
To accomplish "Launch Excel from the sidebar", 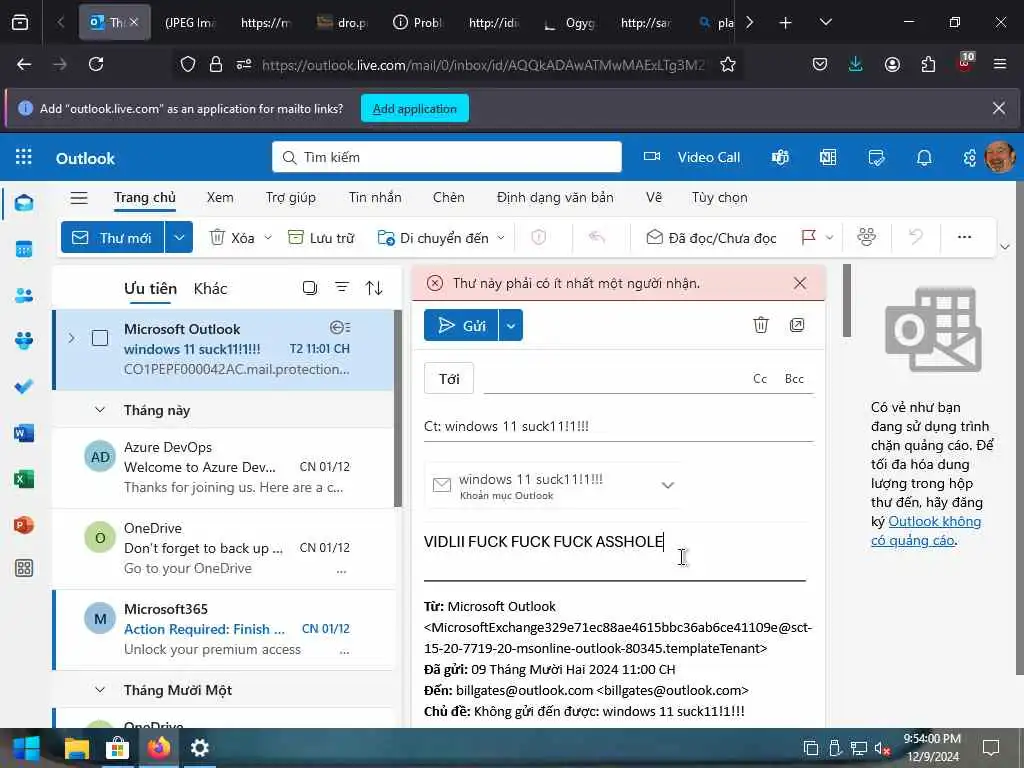I will pos(24,479).
